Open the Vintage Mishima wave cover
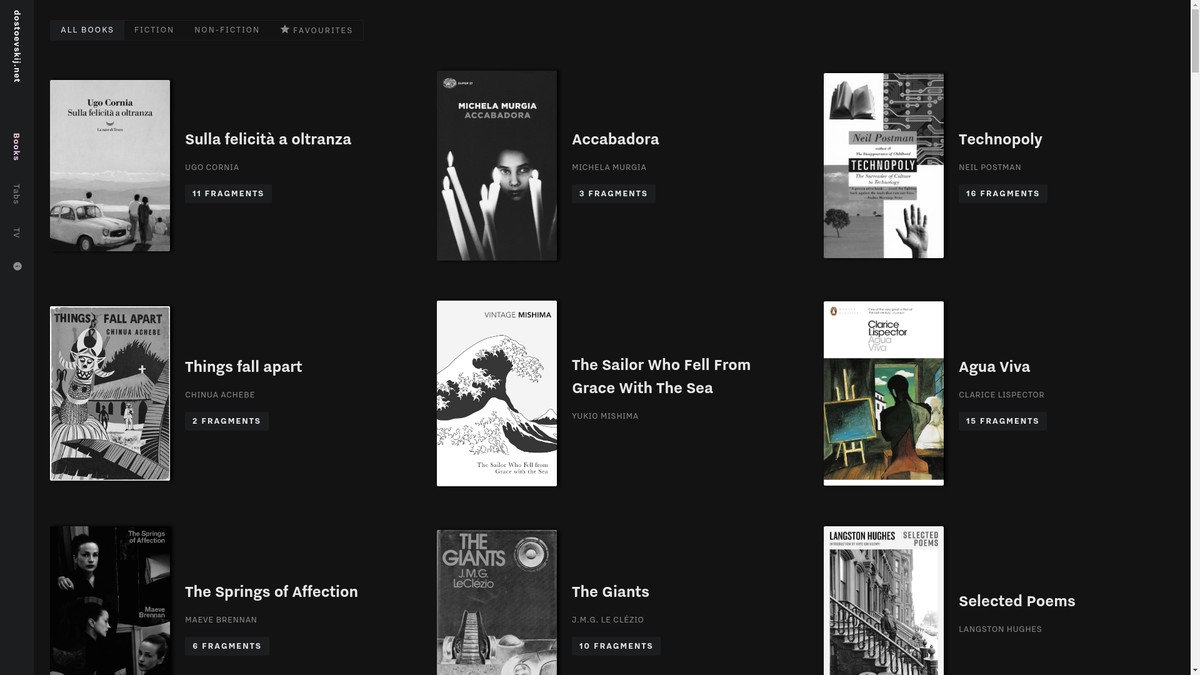 pos(497,393)
